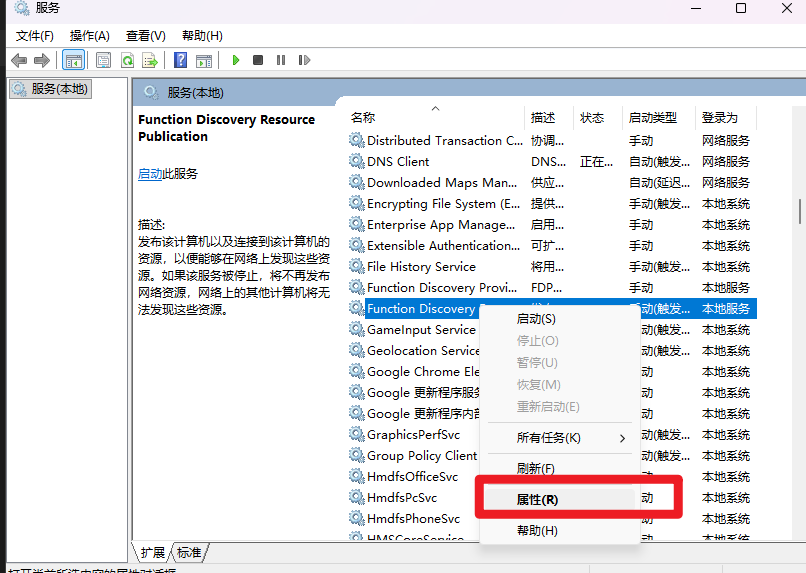Select 属性(R) in the context menu

[x=537, y=499]
